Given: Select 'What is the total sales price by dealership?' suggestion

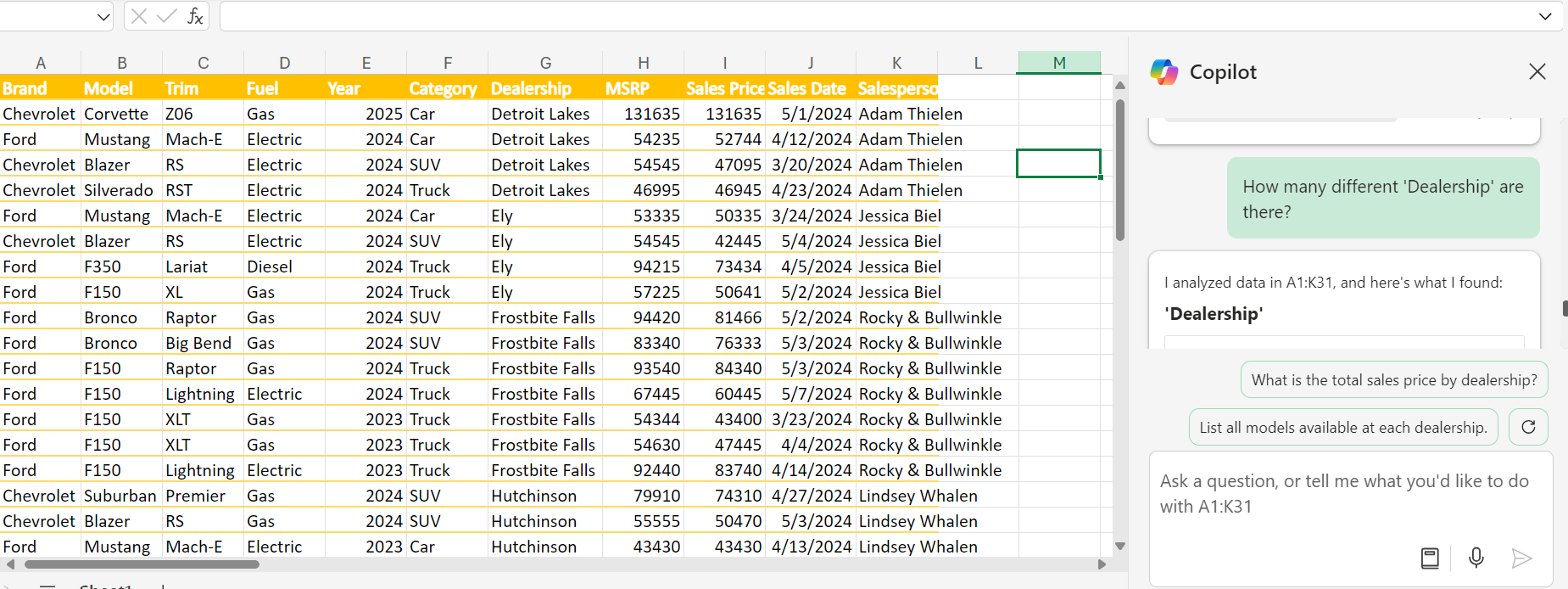Looking at the screenshot, I should pyautogui.click(x=1394, y=379).
